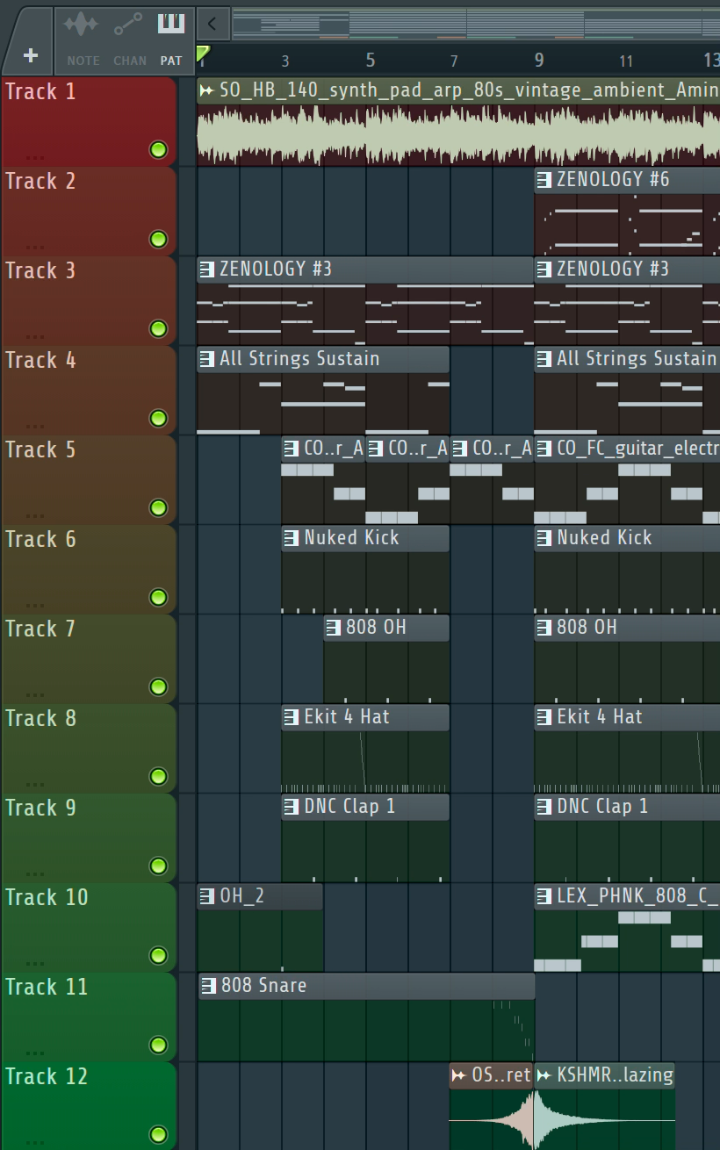Viewport: 720px width, 1150px height.
Task: Click the OS..ret audio clip icon
Action: (x=459, y=1075)
